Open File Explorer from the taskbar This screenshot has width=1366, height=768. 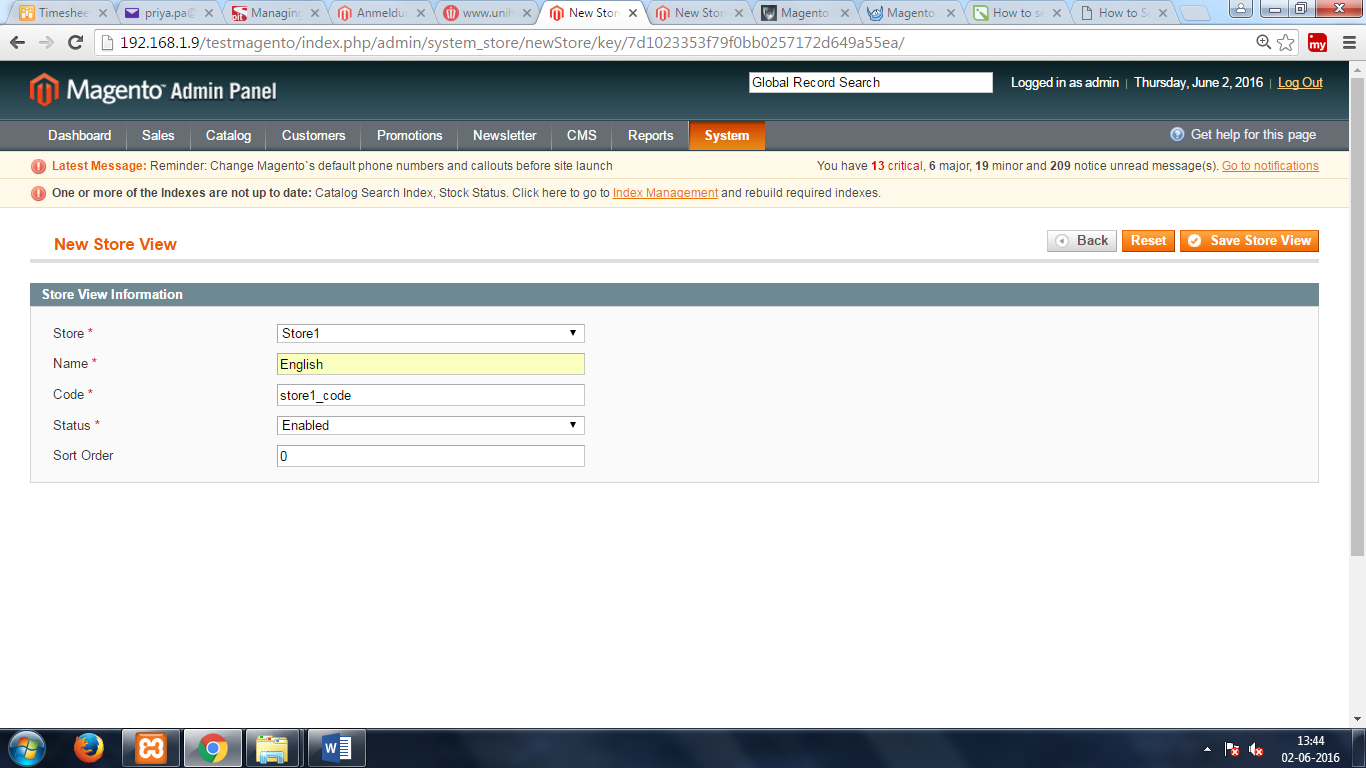[x=273, y=748]
